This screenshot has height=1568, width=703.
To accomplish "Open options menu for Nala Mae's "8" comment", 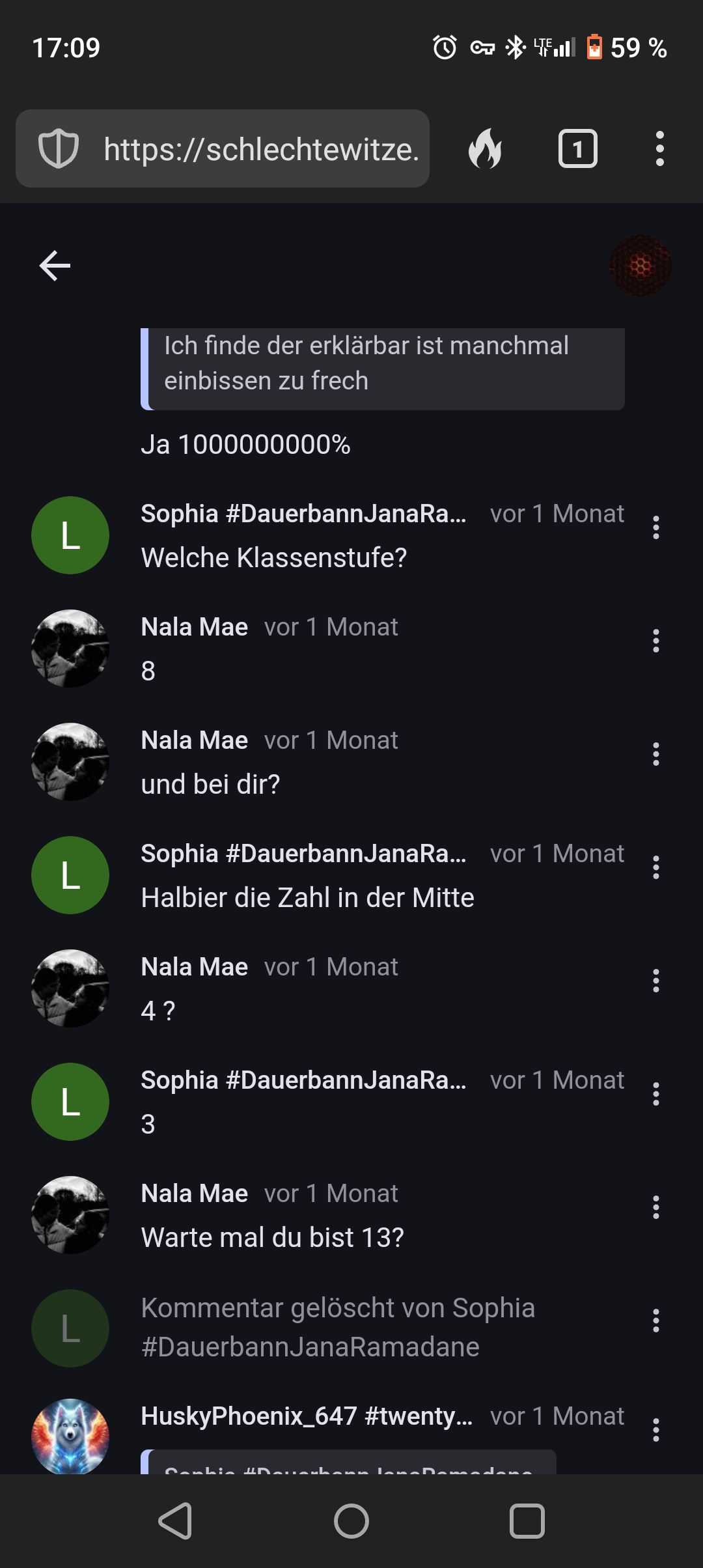I will click(655, 641).
